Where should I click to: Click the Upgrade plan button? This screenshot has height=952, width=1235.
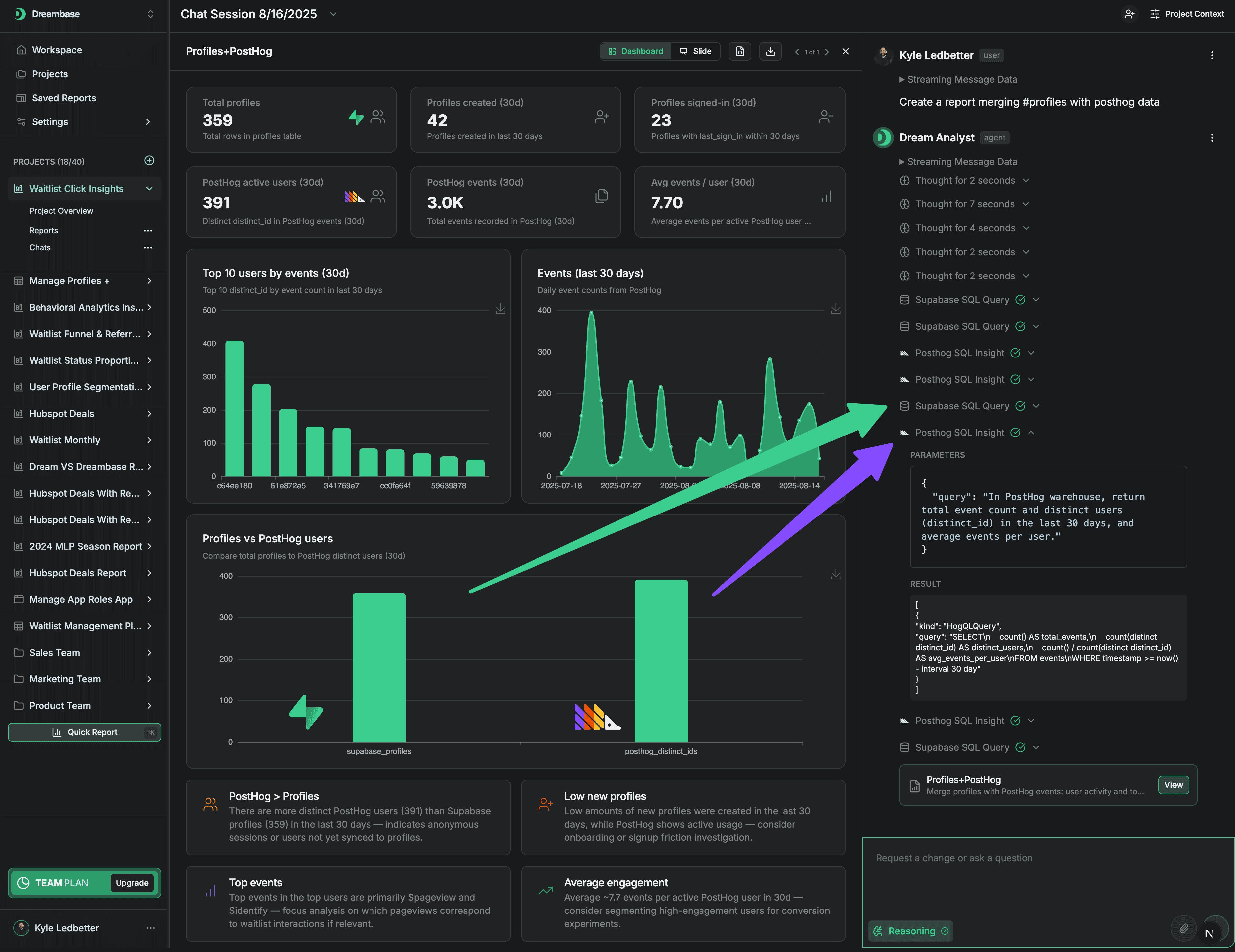click(132, 883)
